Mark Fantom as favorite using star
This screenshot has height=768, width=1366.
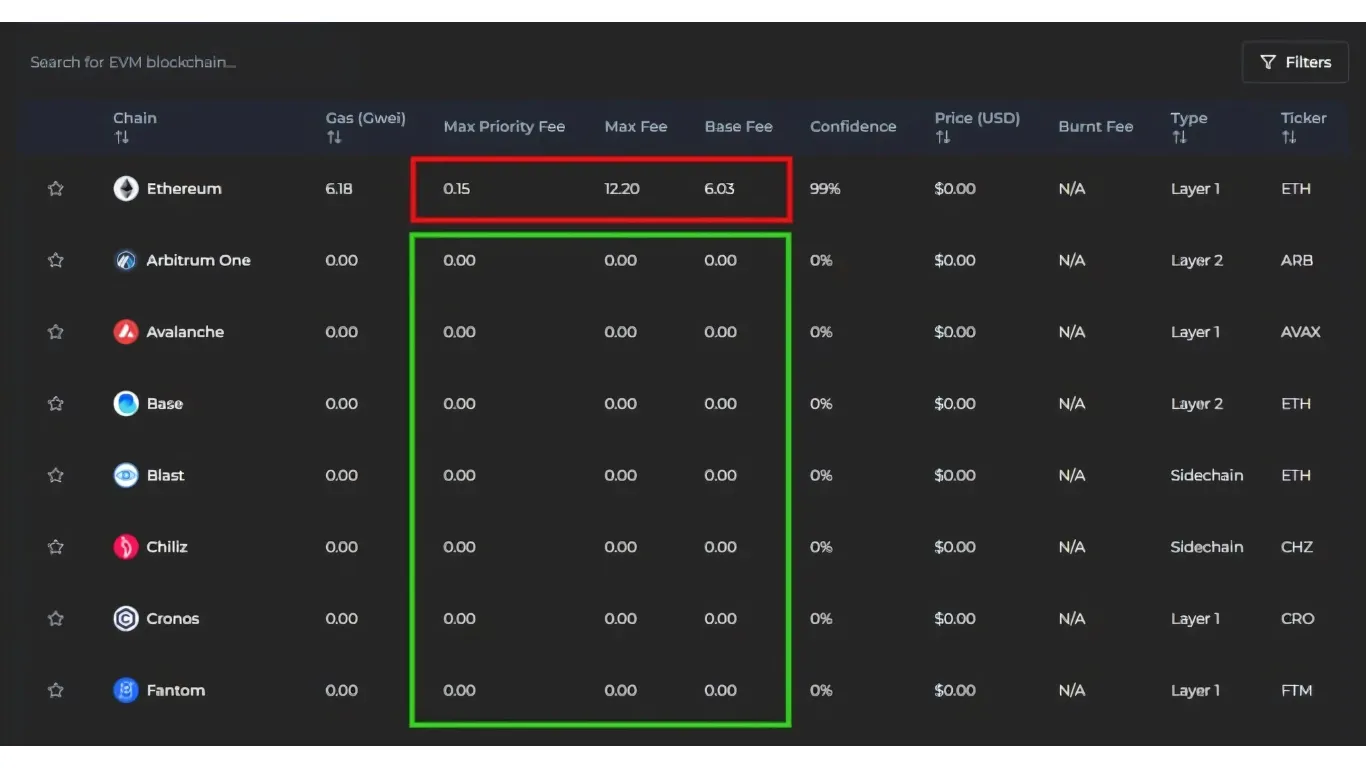click(x=56, y=690)
